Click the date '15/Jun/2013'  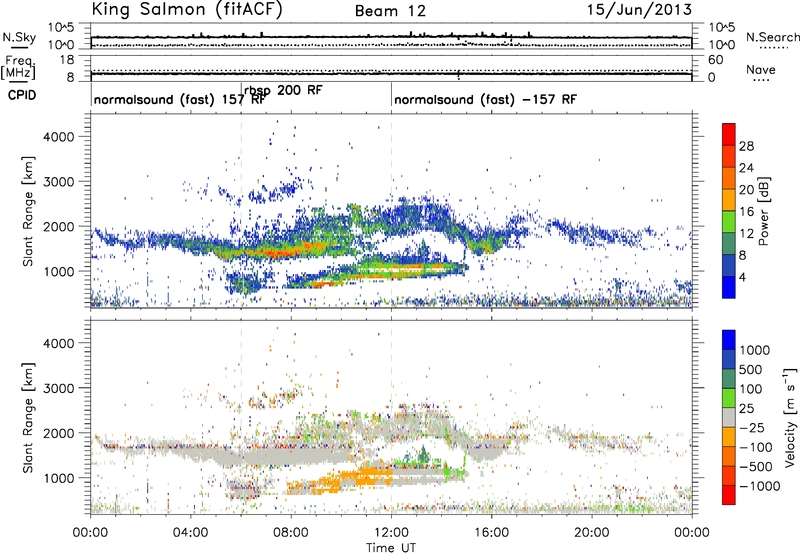pyautogui.click(x=639, y=10)
